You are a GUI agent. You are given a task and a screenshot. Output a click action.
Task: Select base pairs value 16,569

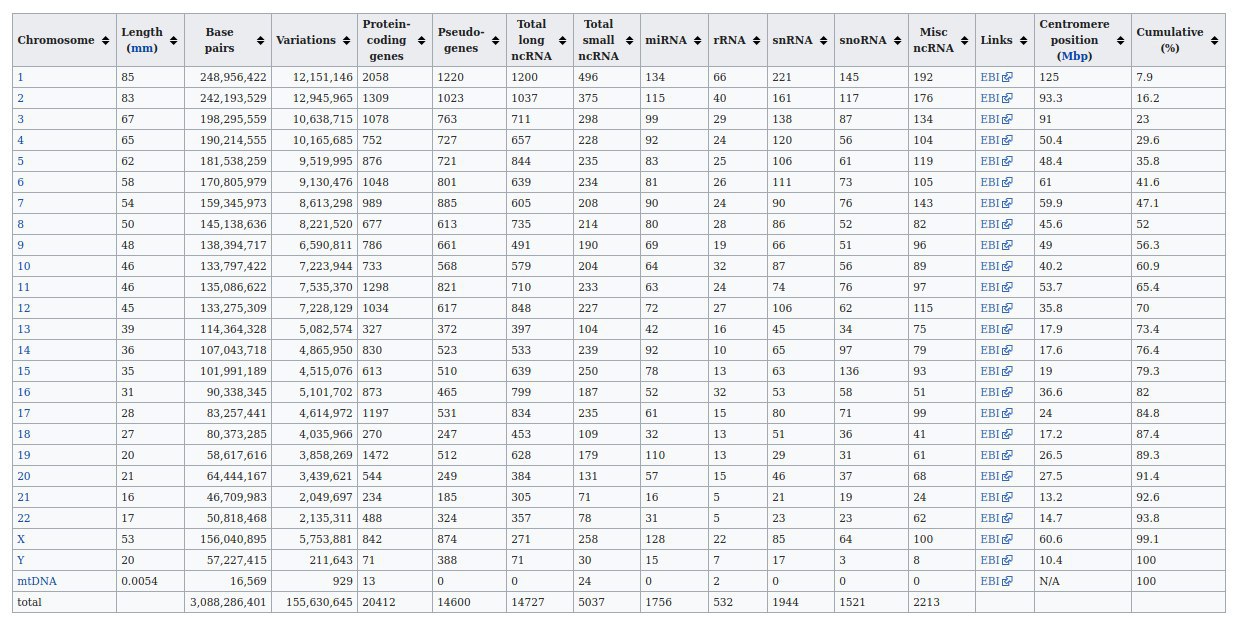pos(248,581)
